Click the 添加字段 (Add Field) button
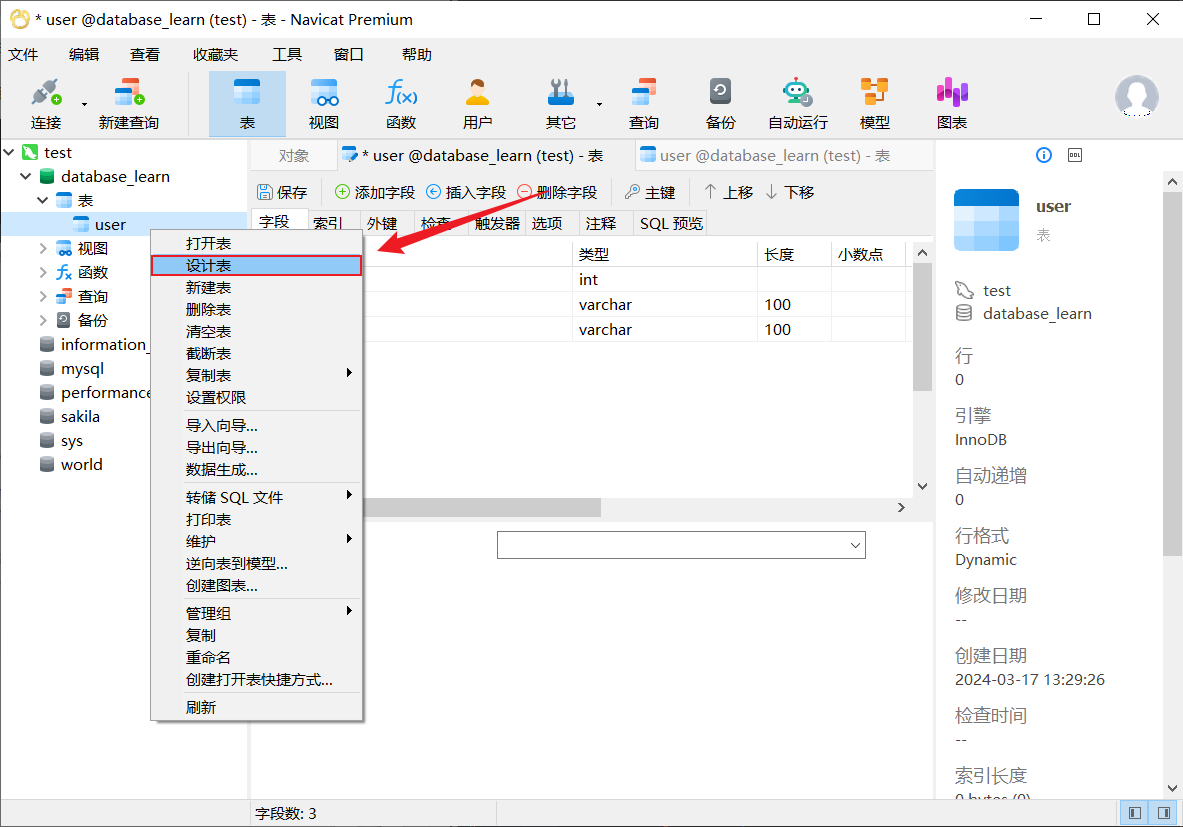This screenshot has height=827, width=1183. tap(374, 192)
